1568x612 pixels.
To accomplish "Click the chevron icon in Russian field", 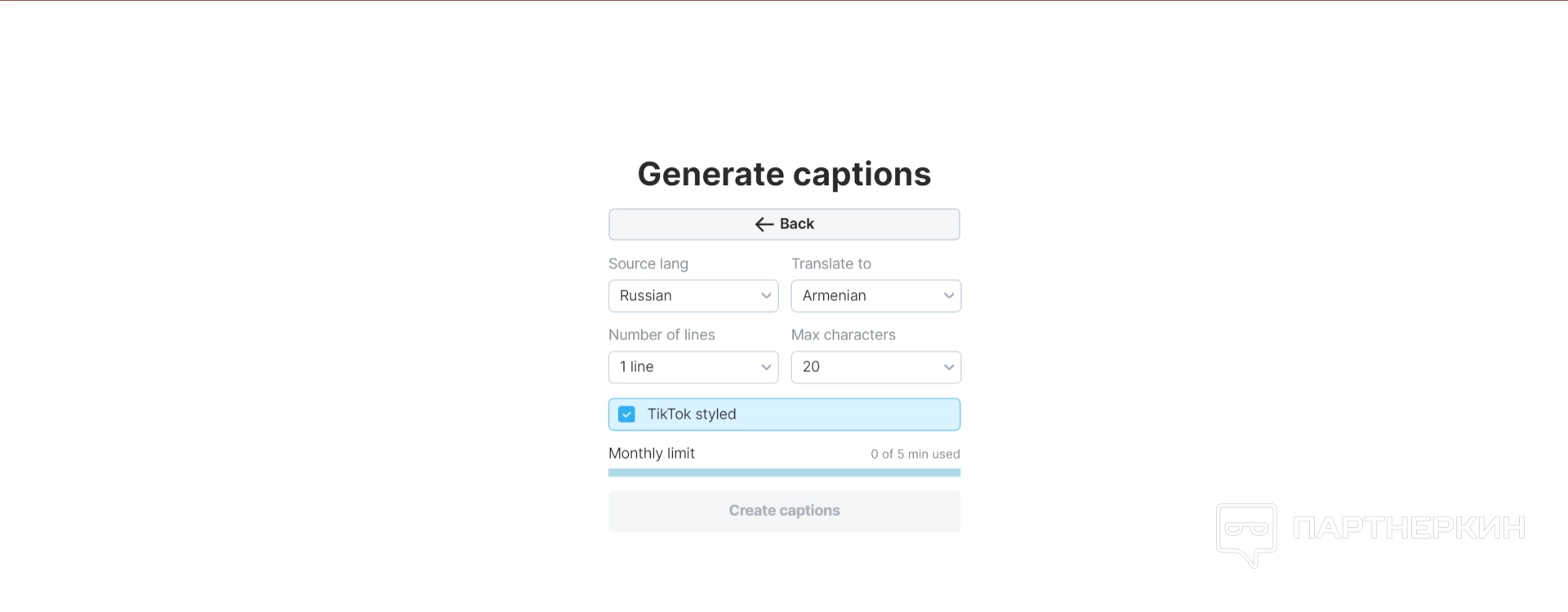I will [766, 296].
